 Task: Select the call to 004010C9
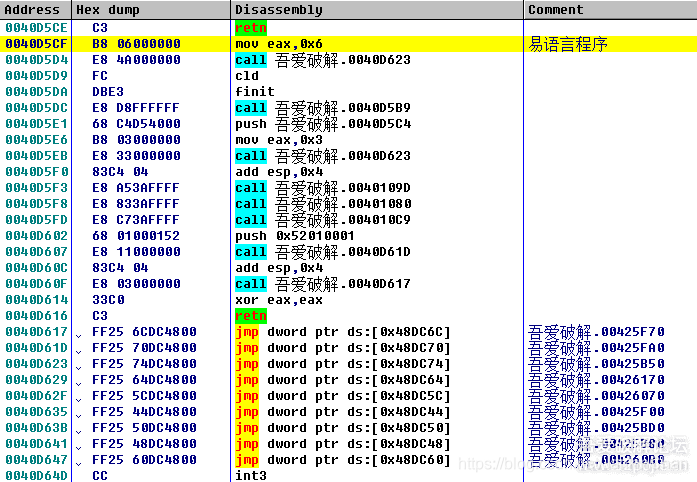323,220
